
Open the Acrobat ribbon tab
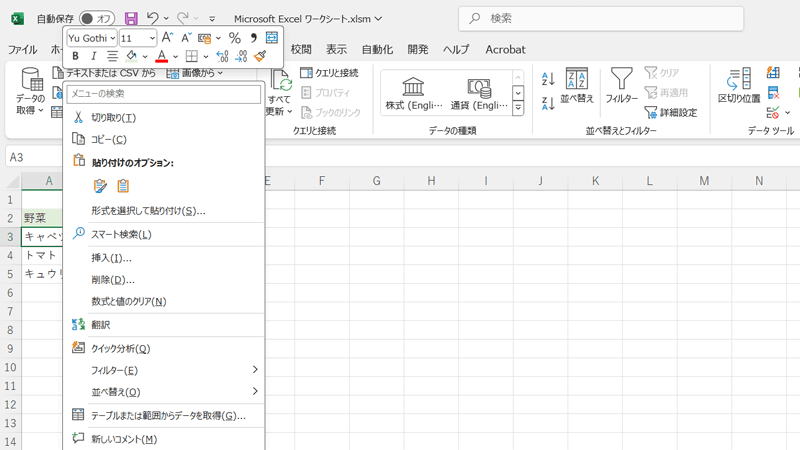point(505,49)
